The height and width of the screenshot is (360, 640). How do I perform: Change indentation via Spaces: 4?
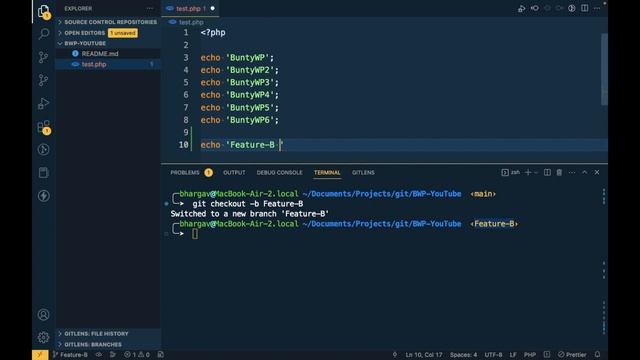(x=463, y=355)
